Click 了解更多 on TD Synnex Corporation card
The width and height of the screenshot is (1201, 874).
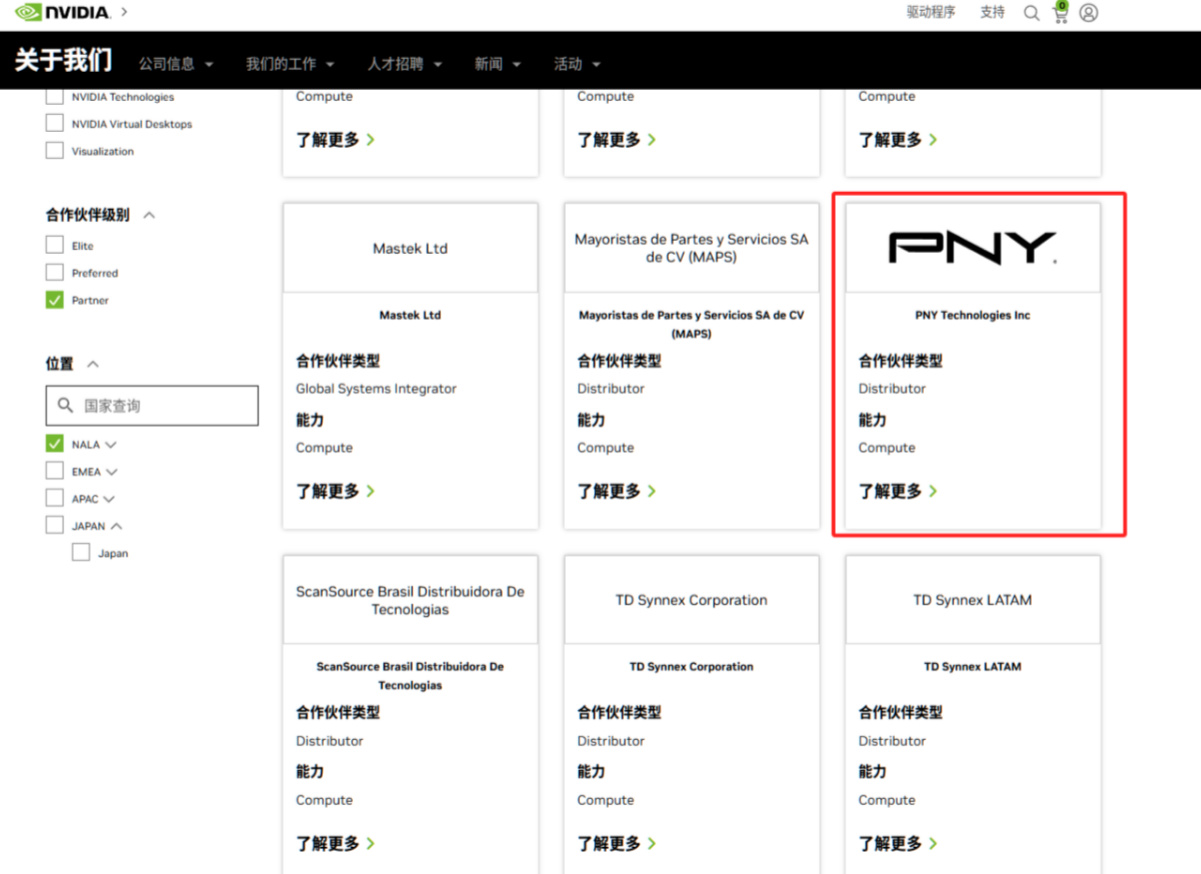pyautogui.click(x=617, y=843)
